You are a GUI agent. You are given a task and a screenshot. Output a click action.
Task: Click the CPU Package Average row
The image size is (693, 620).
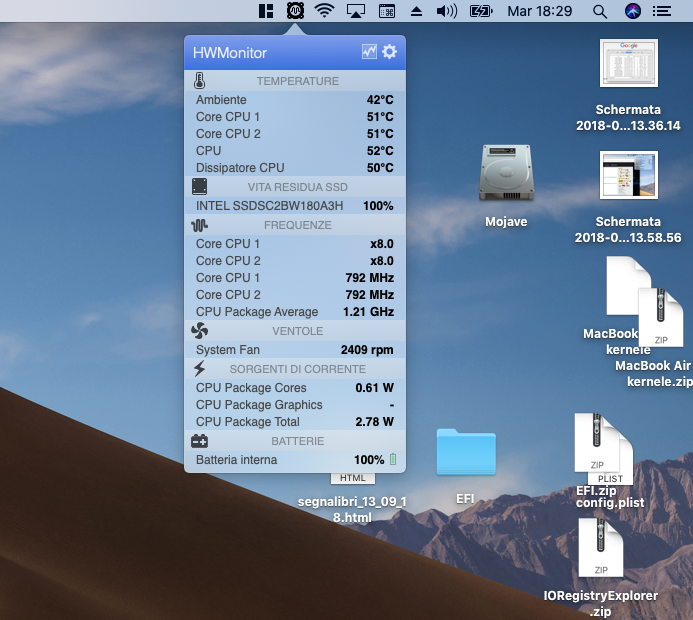click(x=295, y=312)
